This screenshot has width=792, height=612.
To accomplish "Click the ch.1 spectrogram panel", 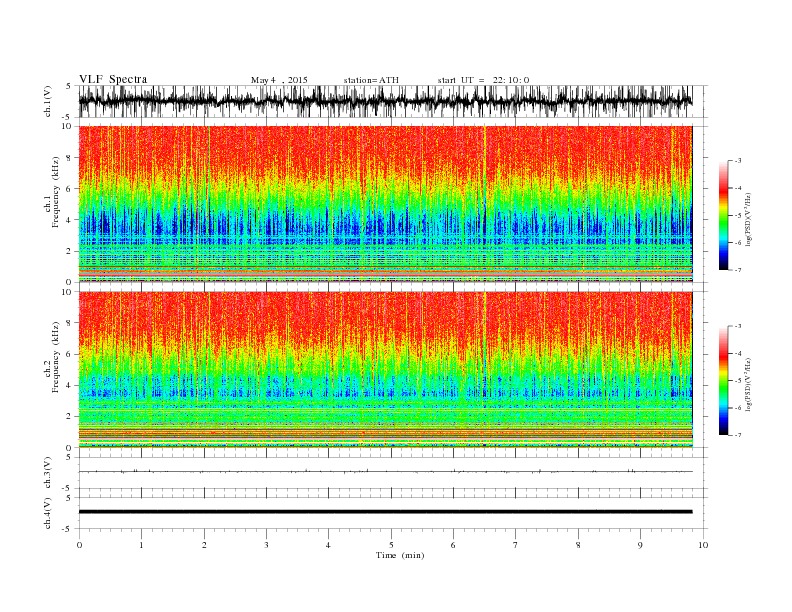I will 385,204.
